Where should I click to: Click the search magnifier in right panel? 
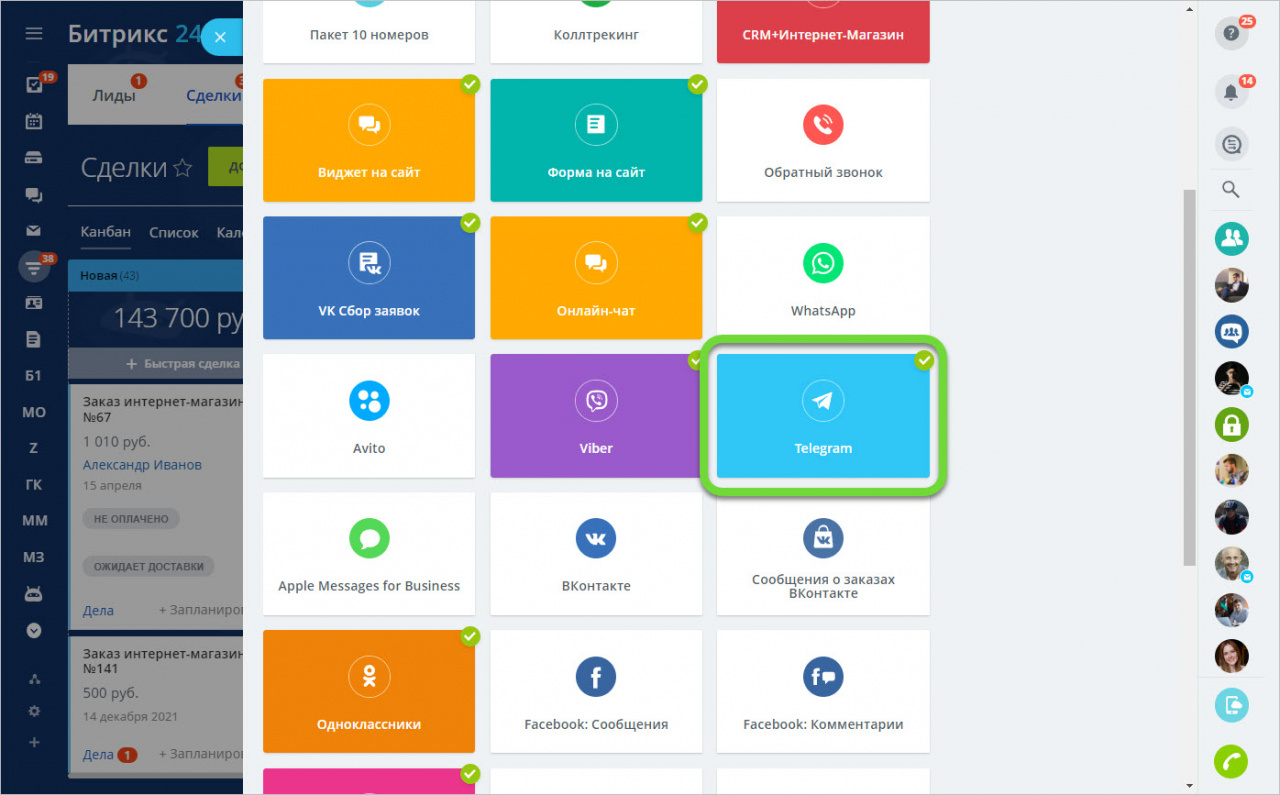1231,189
